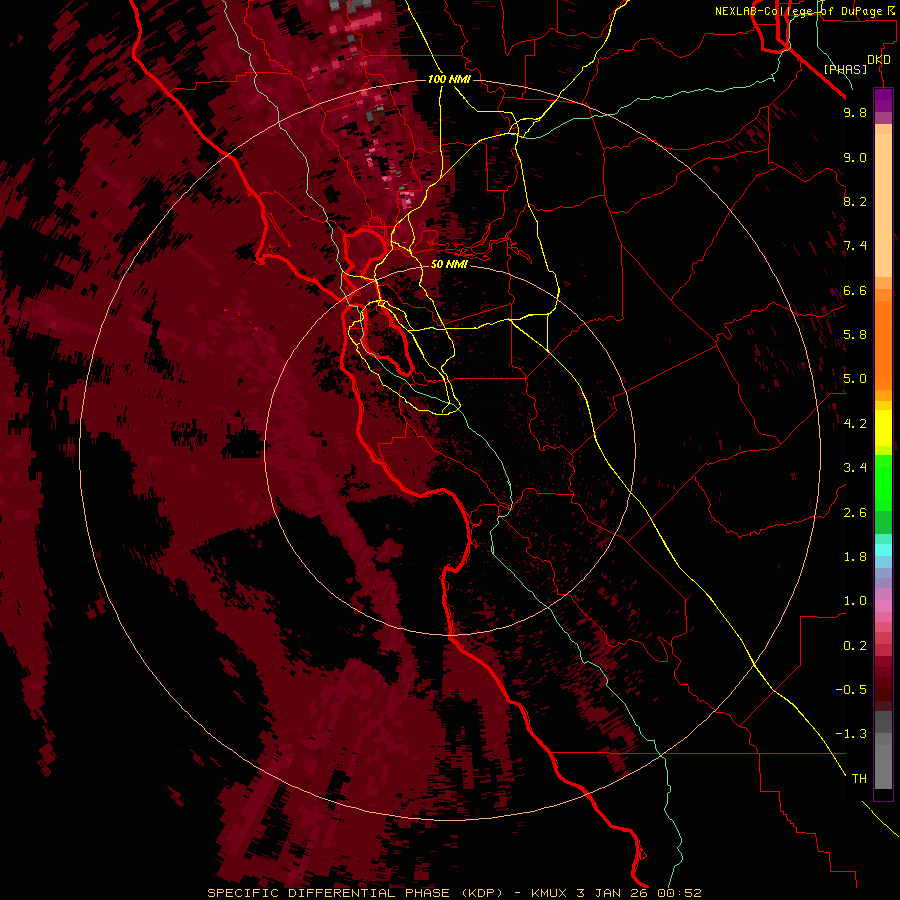Click the -0.5 scale value

[x=851, y=689]
